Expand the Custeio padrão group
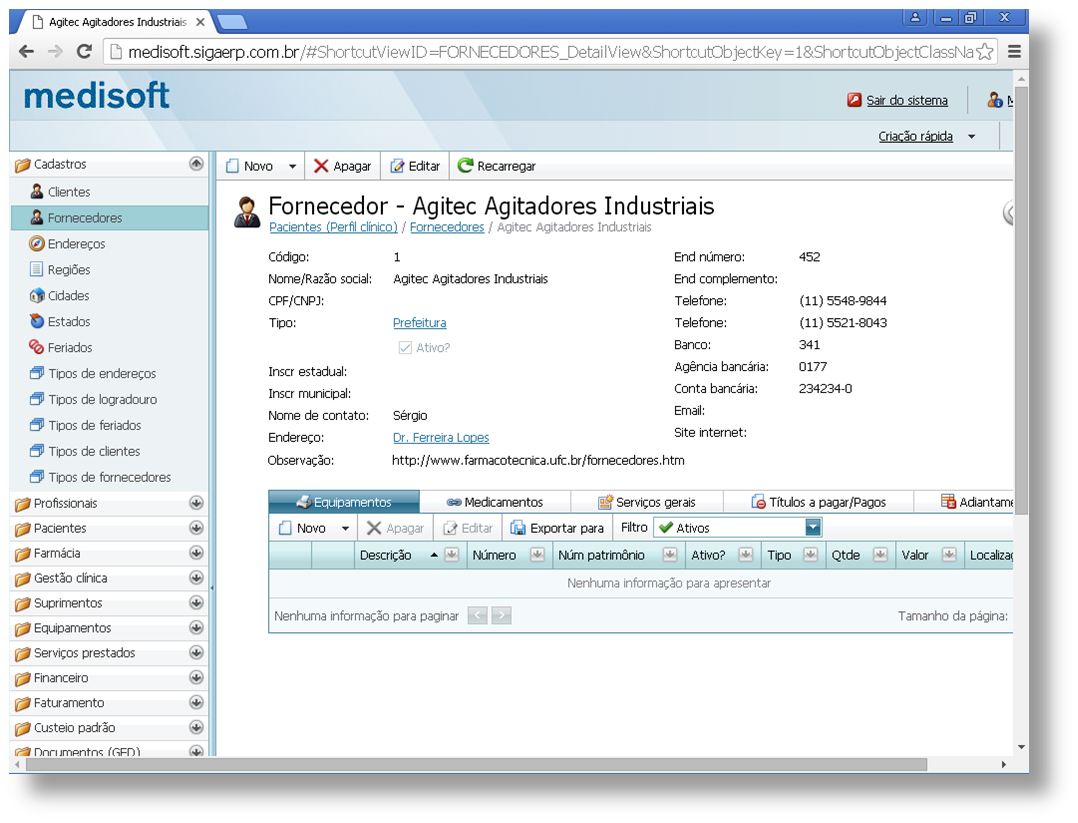Screen dimensions: 1078x823 coord(197,727)
